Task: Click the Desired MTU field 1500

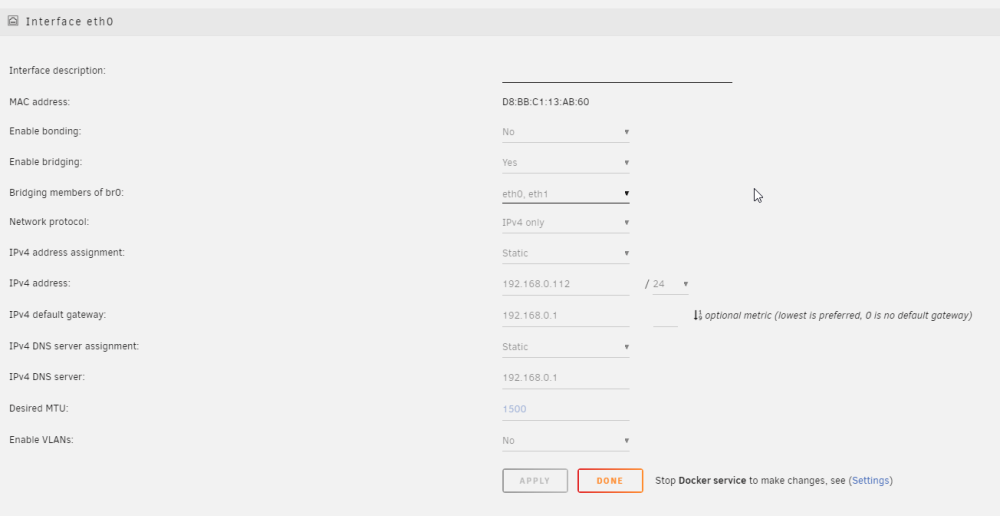Action: pyautogui.click(x=566, y=409)
